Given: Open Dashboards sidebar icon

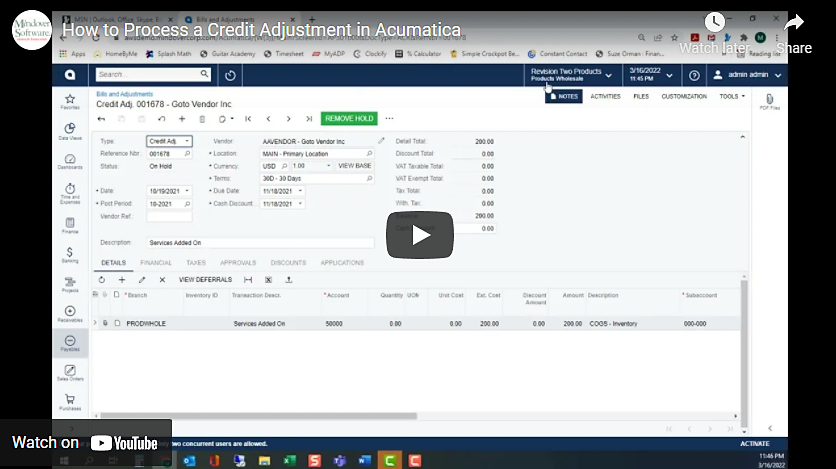Looking at the screenshot, I should [70, 161].
